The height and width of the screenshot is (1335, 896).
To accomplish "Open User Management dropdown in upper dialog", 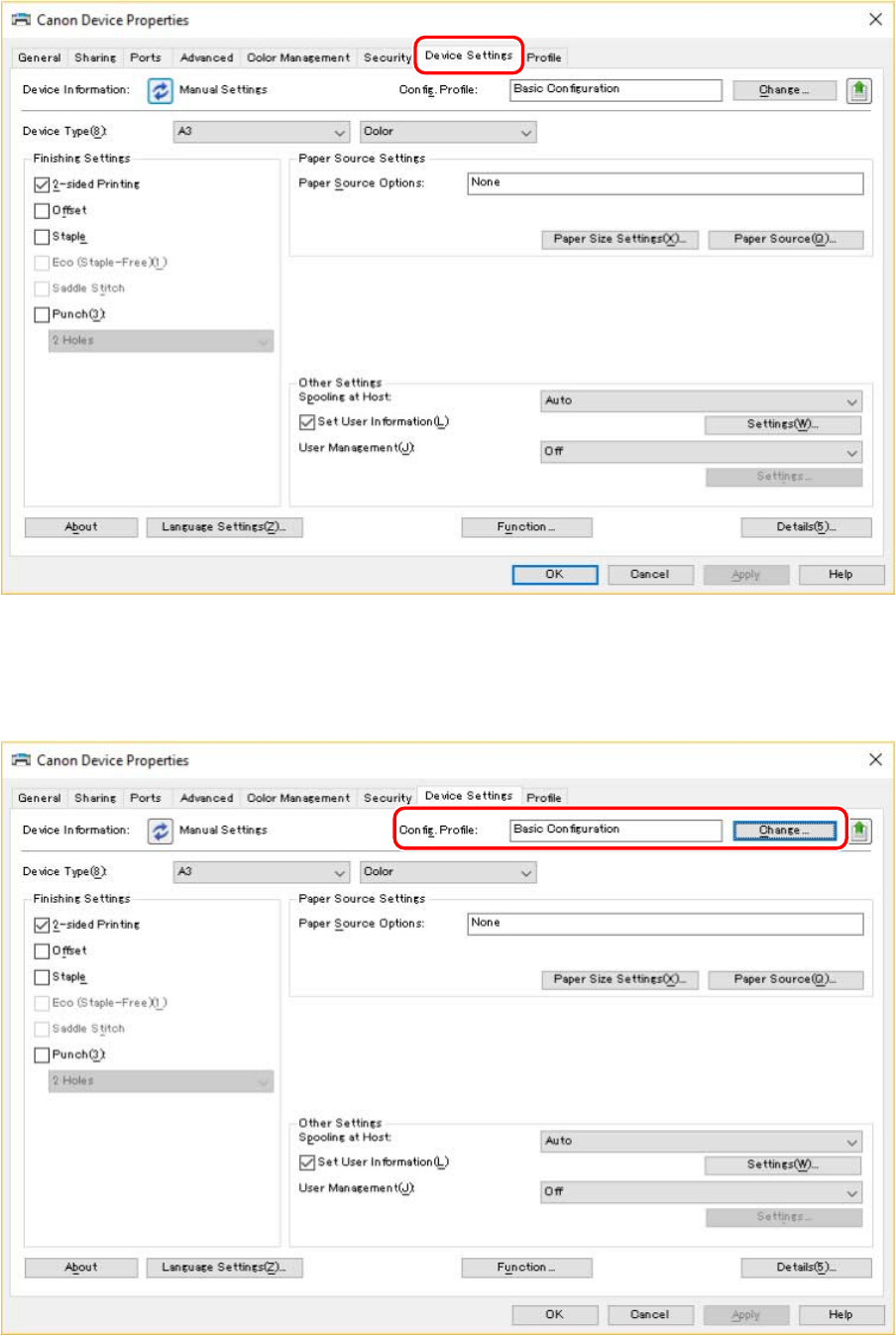I will (702, 451).
